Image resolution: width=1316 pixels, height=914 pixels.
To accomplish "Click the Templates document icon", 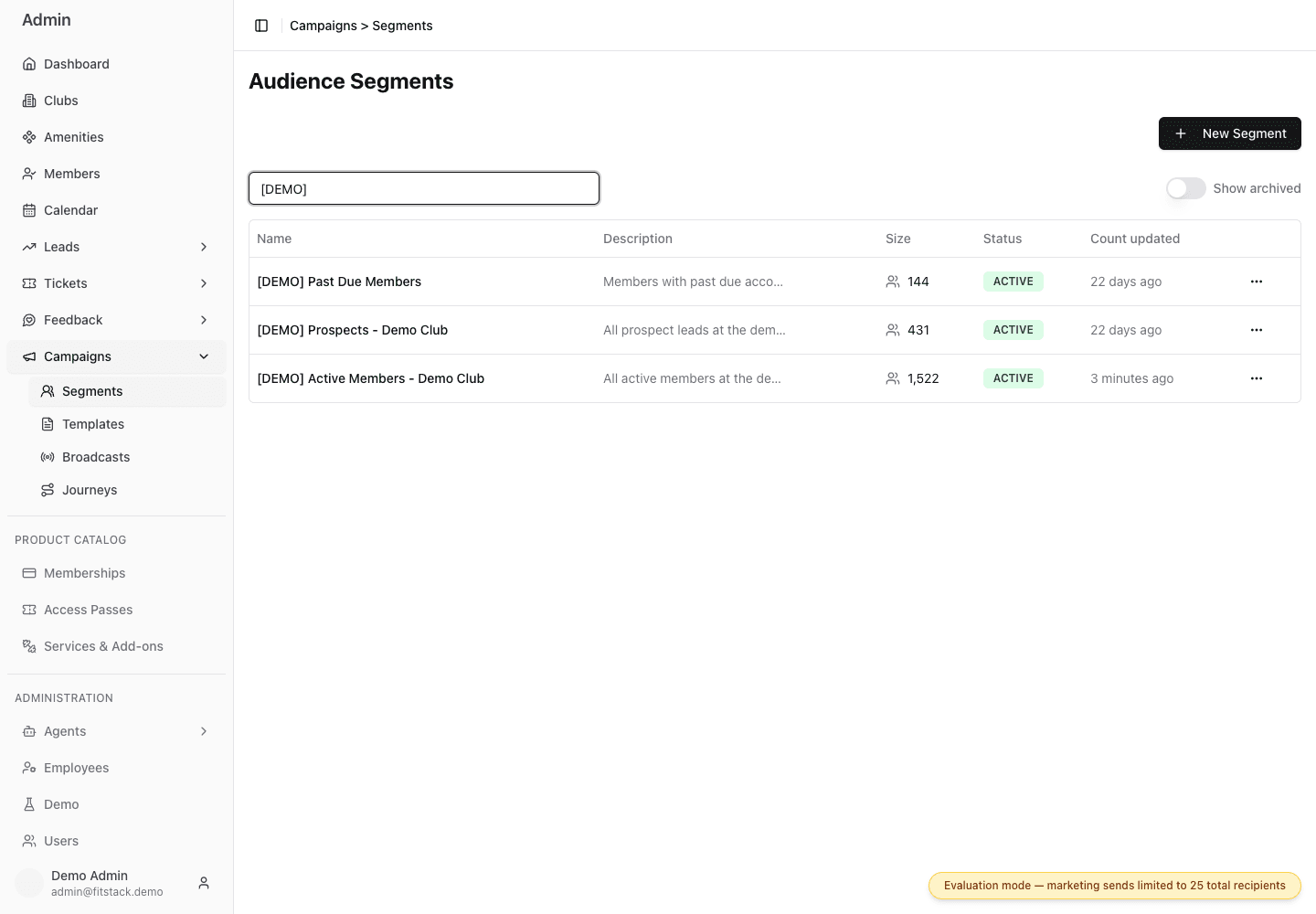I will click(48, 424).
